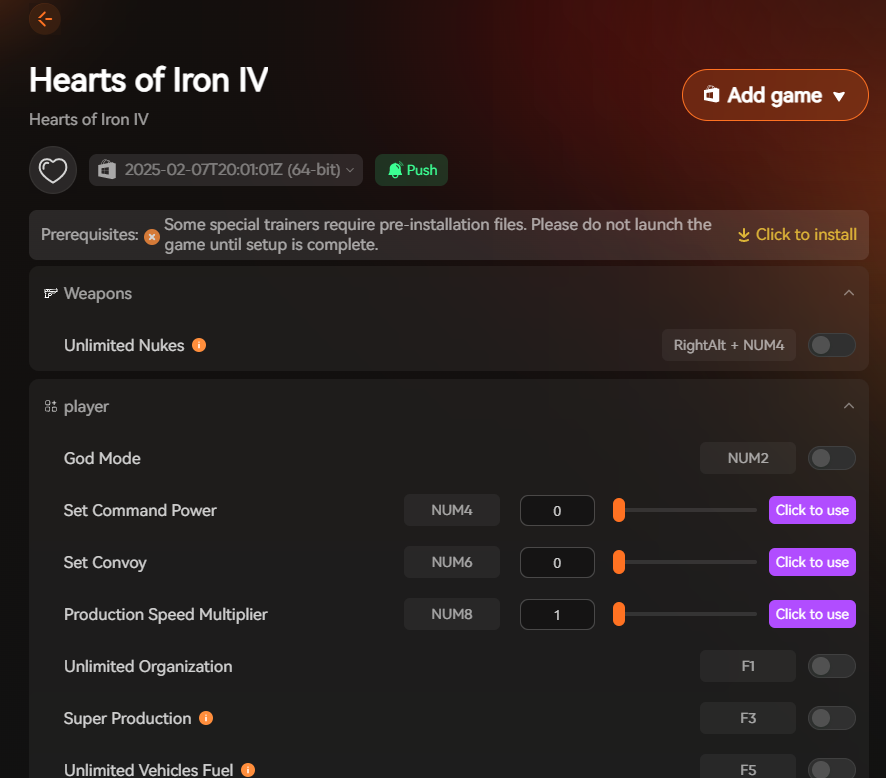The height and width of the screenshot is (778, 886).
Task: Click the rifle icon on the Weapons header
Action: click(49, 293)
